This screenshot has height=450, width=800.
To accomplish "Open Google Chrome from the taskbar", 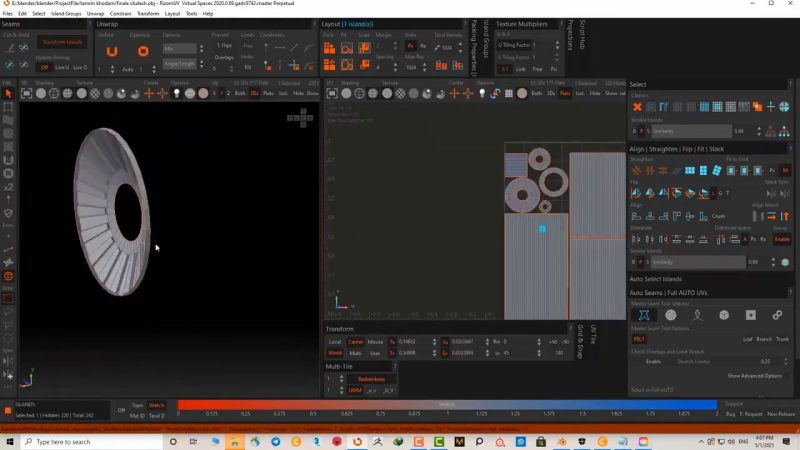I will 296,441.
